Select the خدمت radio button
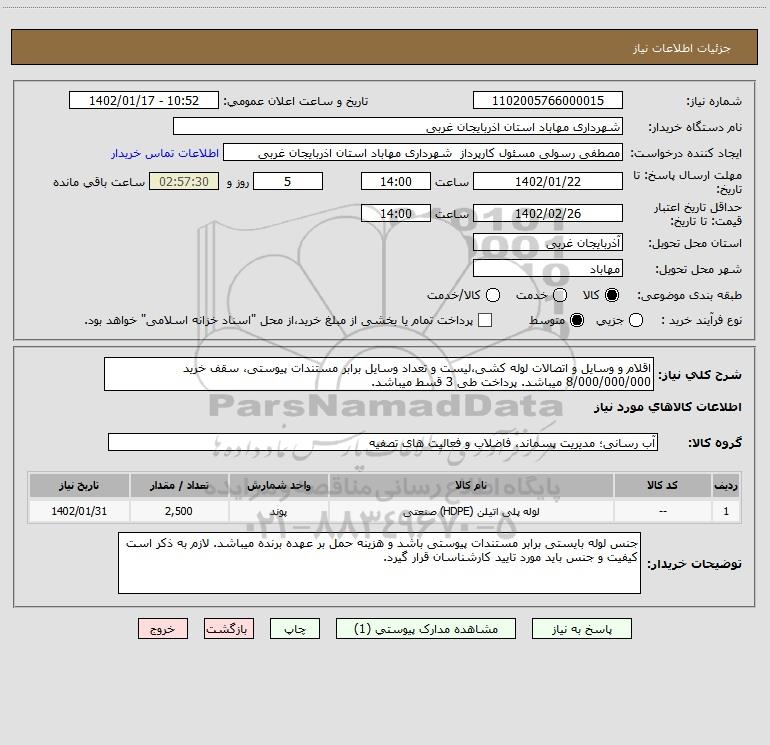The image size is (770, 745). (560, 295)
